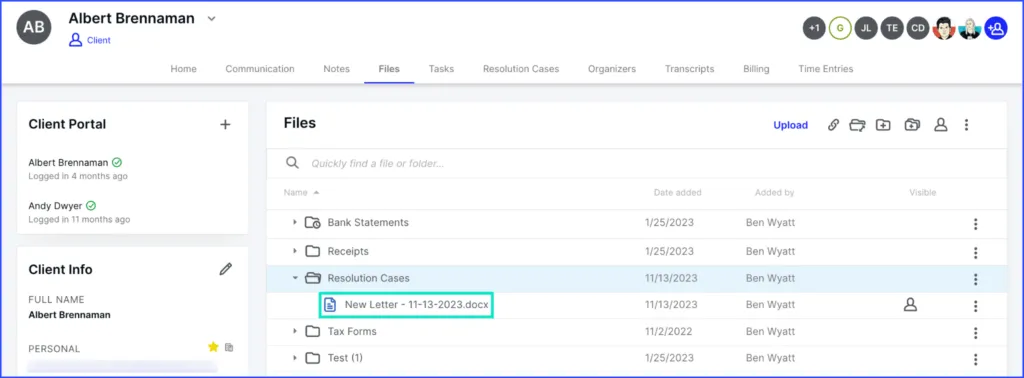Click the blue add team member button
The width and height of the screenshot is (1024, 378).
(x=996, y=28)
